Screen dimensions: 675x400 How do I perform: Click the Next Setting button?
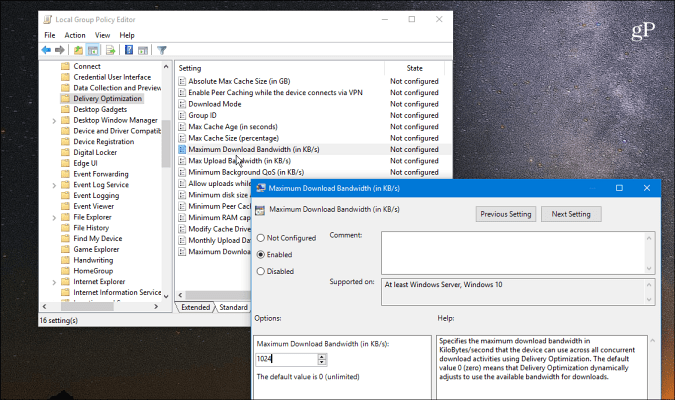(571, 214)
